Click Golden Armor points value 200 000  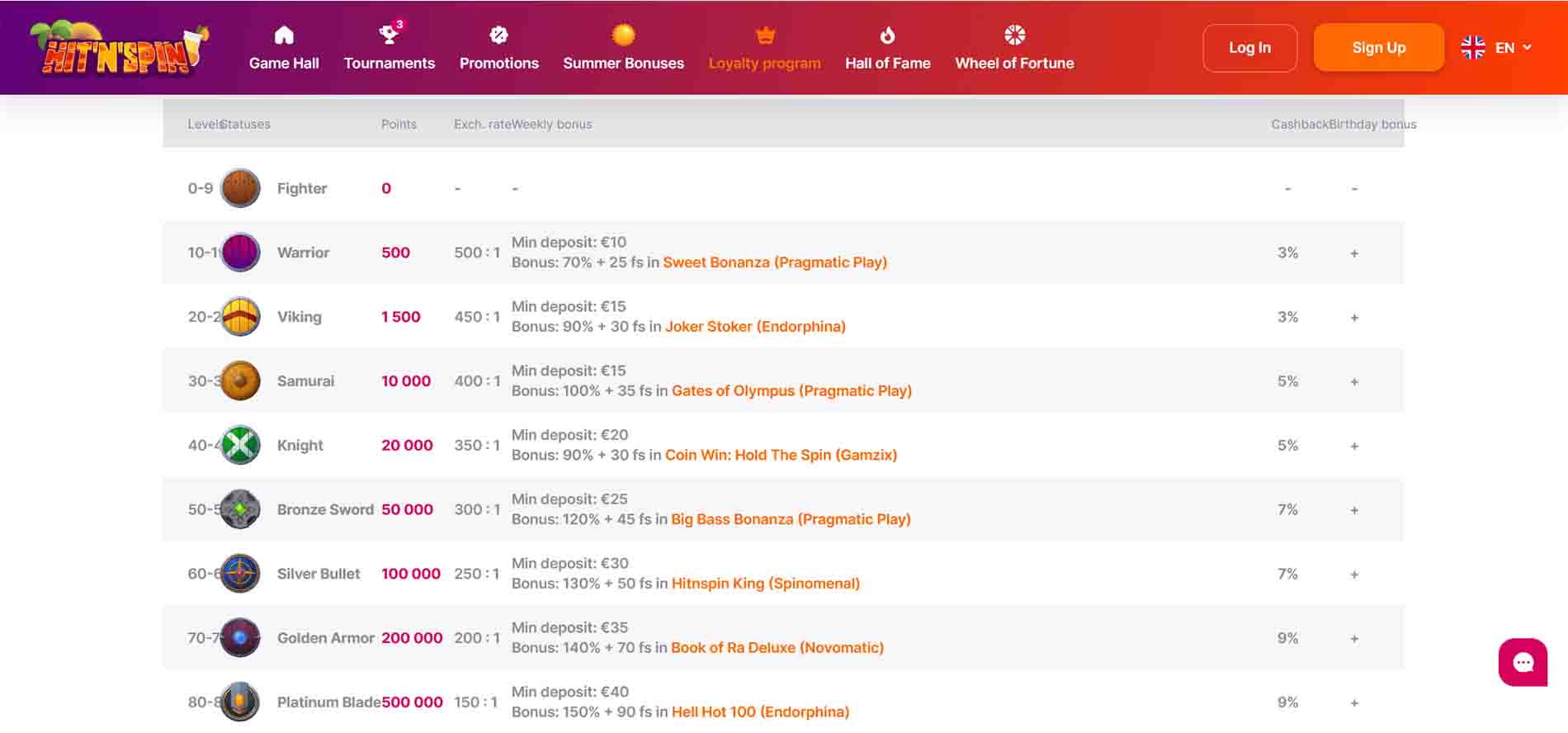coord(412,638)
